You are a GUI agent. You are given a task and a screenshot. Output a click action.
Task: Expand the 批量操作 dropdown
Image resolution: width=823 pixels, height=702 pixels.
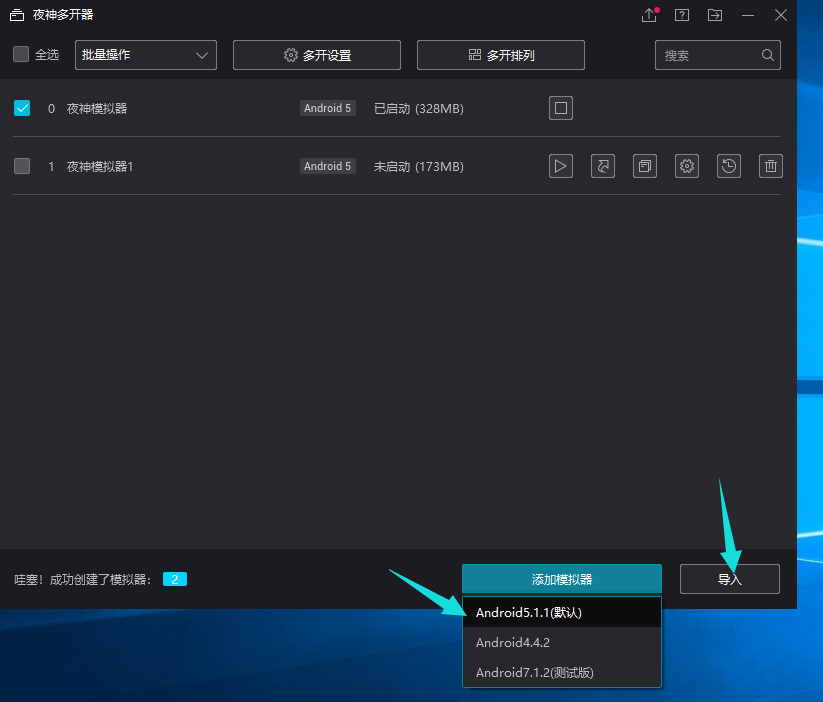click(146, 55)
